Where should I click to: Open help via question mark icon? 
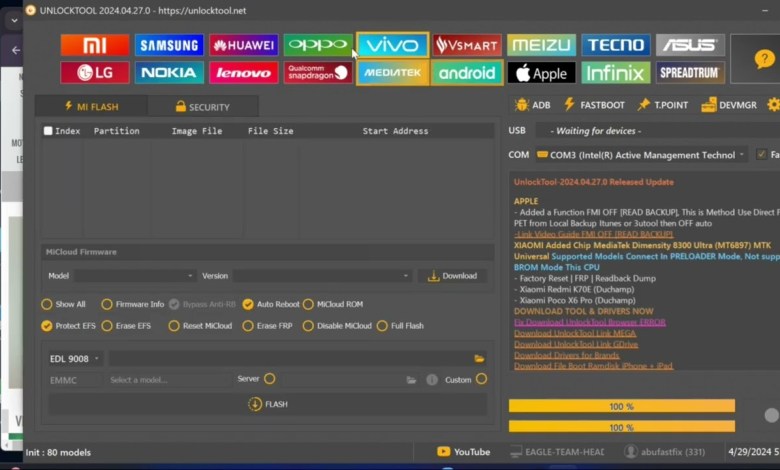tap(764, 59)
